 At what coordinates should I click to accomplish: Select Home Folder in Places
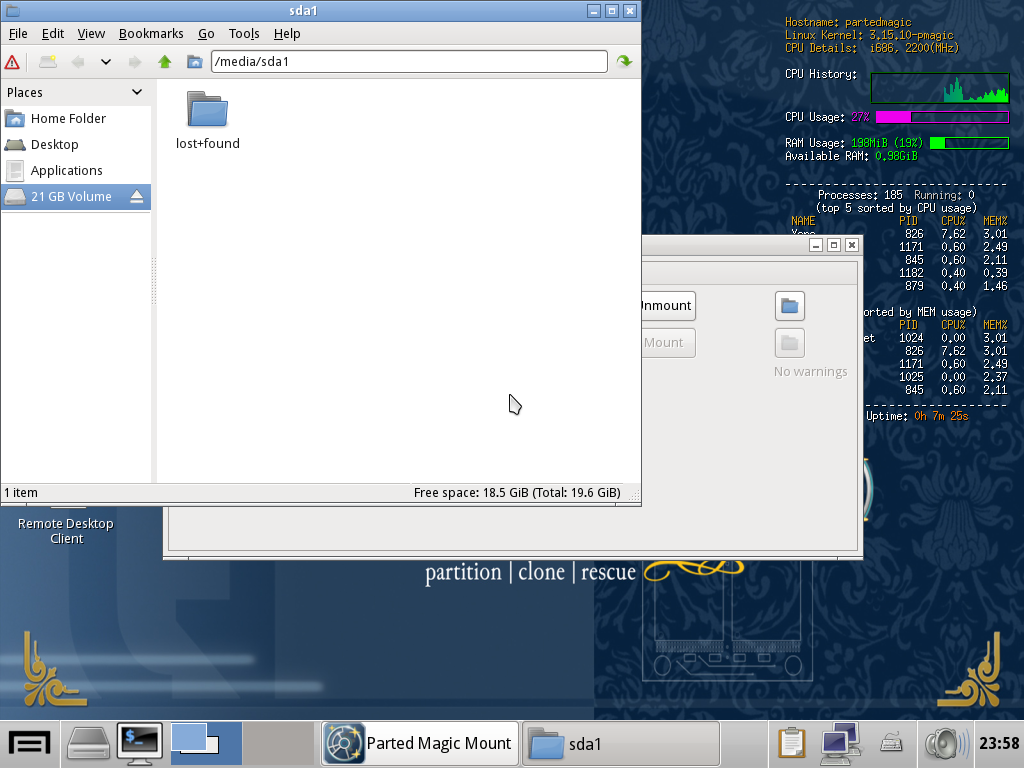76,118
